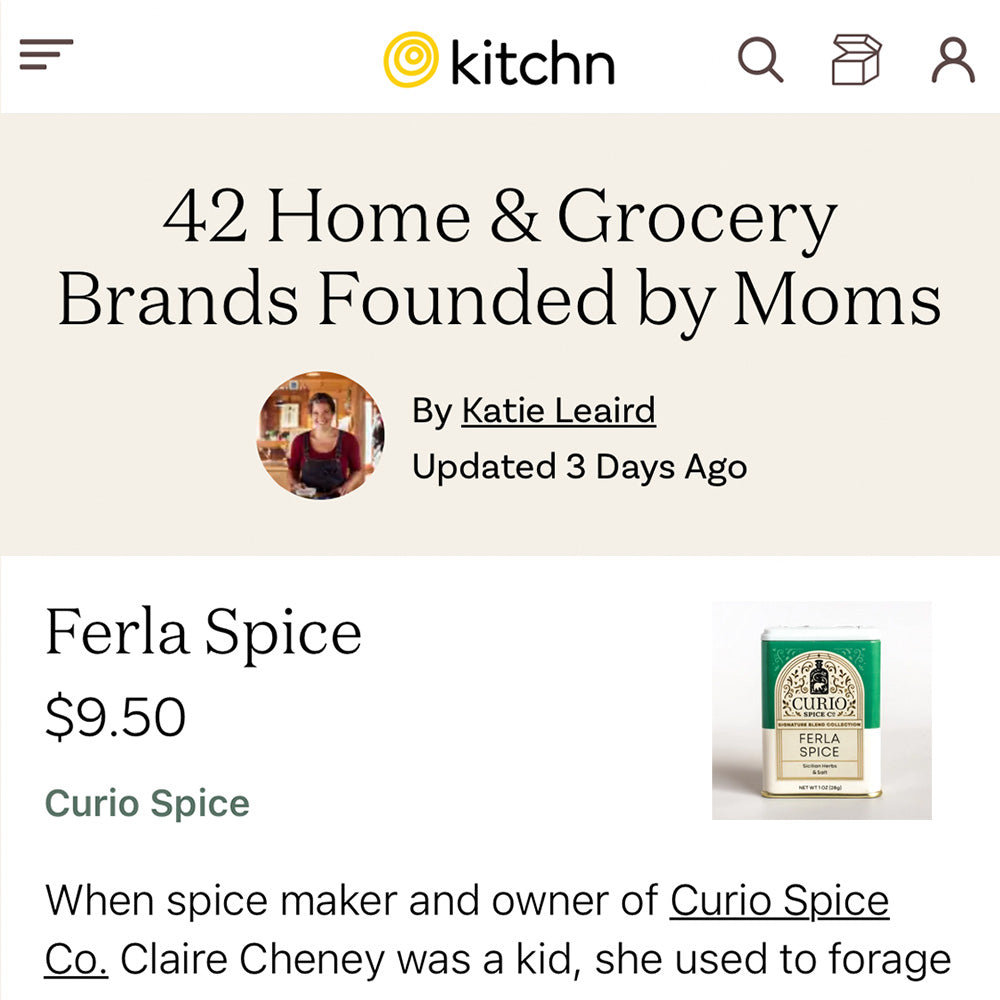Click the word "By" before the author name
1000x1000 pixels.
(431, 411)
